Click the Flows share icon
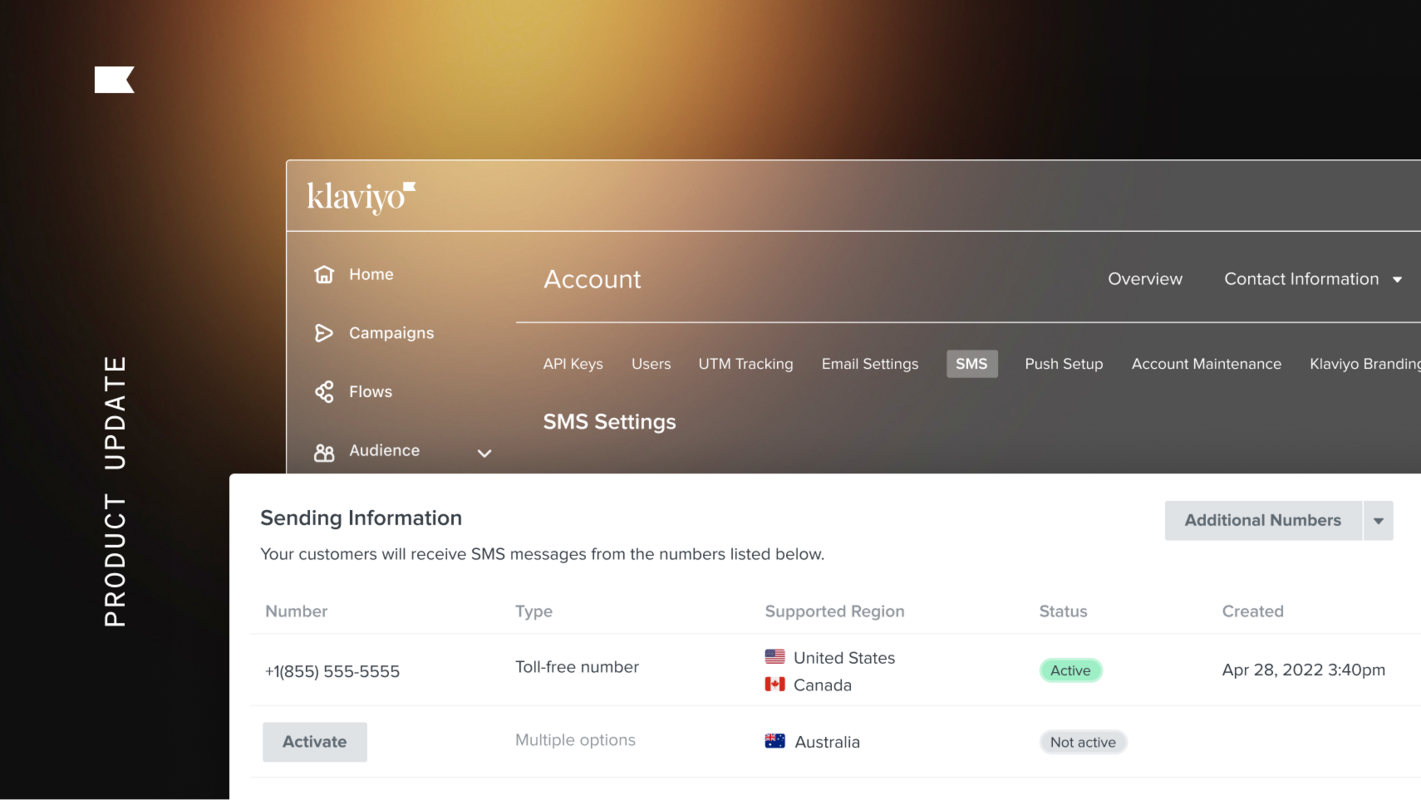 point(324,392)
